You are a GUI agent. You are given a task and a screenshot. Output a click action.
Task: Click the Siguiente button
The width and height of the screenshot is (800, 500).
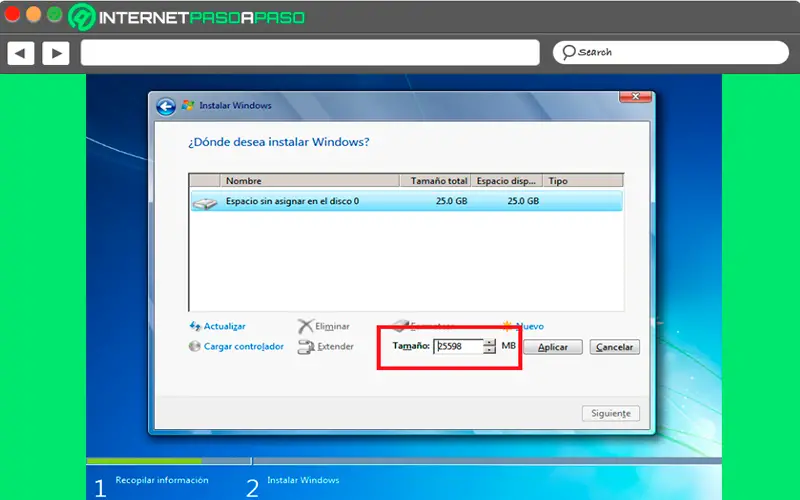(611, 413)
